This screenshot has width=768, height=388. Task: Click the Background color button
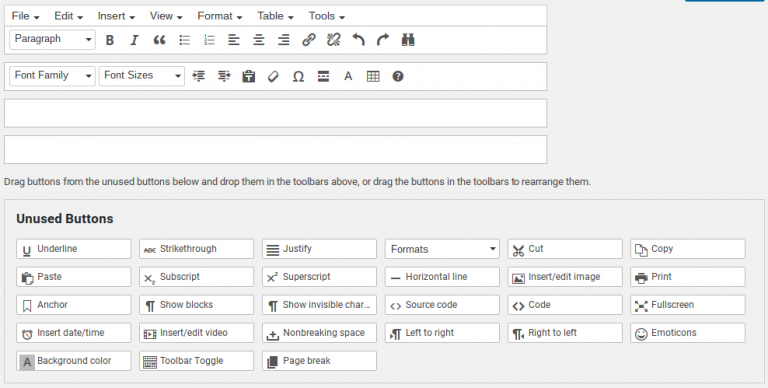pyautogui.click(x=73, y=361)
